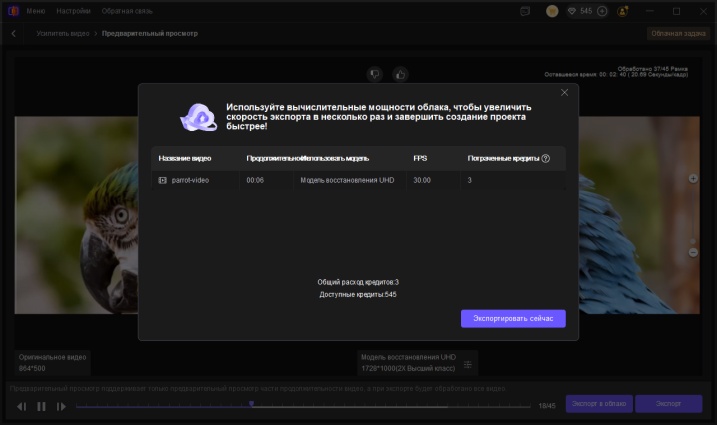The image size is (717, 425).
Task: Click the 545 diamond credits counter
Action: click(580, 11)
